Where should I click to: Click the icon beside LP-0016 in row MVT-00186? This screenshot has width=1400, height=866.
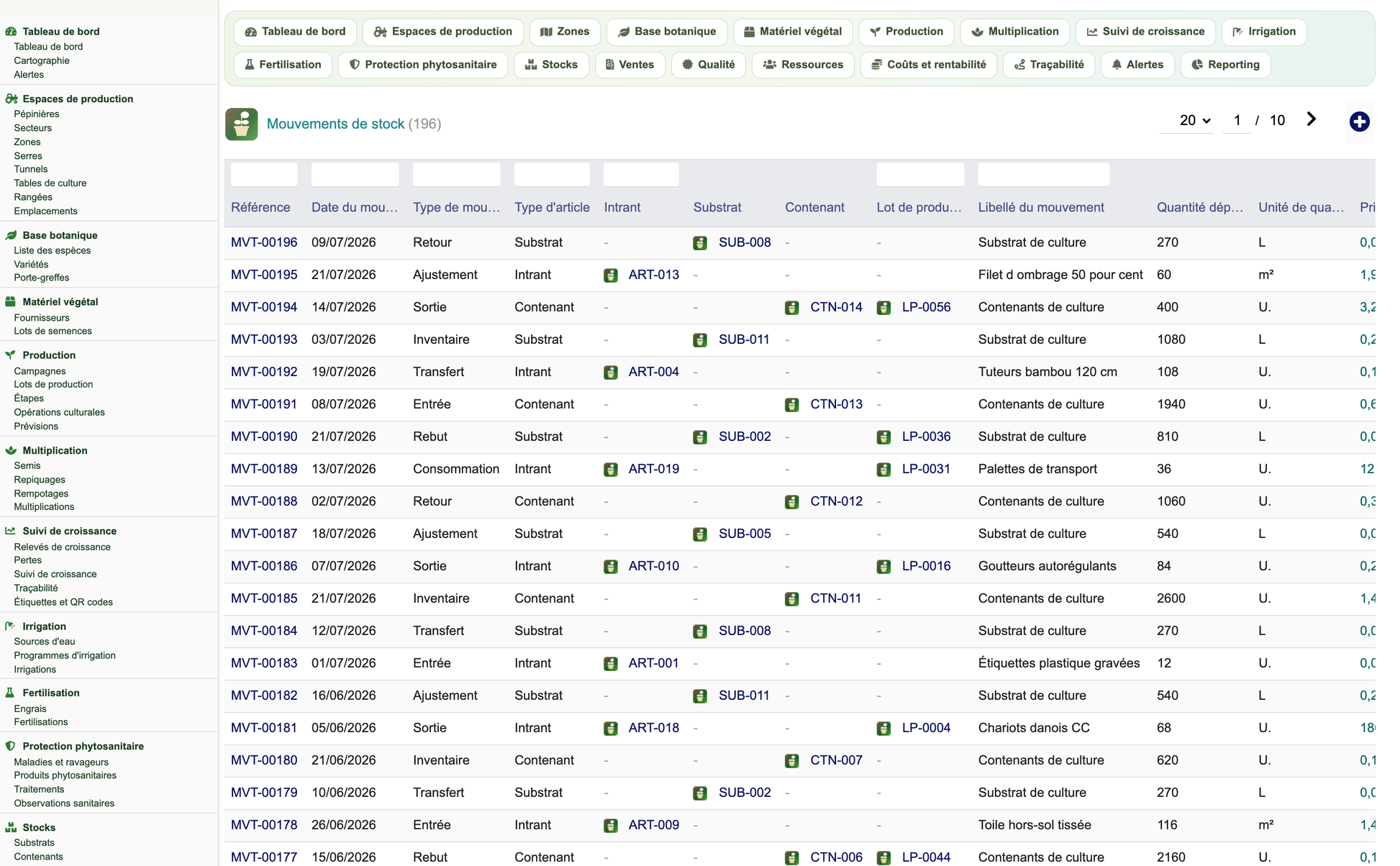pyautogui.click(x=884, y=567)
